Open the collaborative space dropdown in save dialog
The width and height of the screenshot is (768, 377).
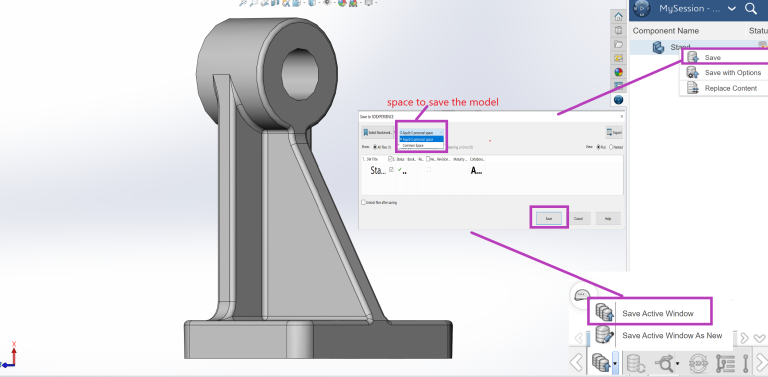(421, 133)
